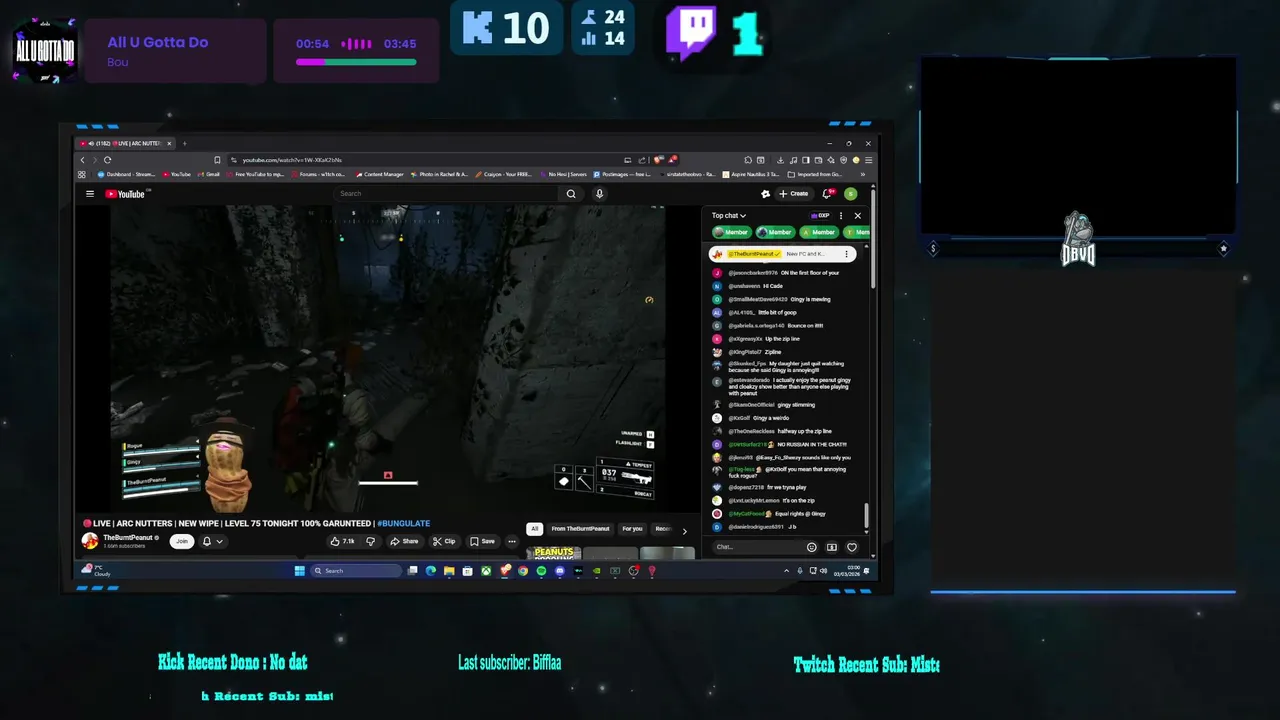Click the YouTube logo
Screen dimensions: 1280x720
pos(126,194)
